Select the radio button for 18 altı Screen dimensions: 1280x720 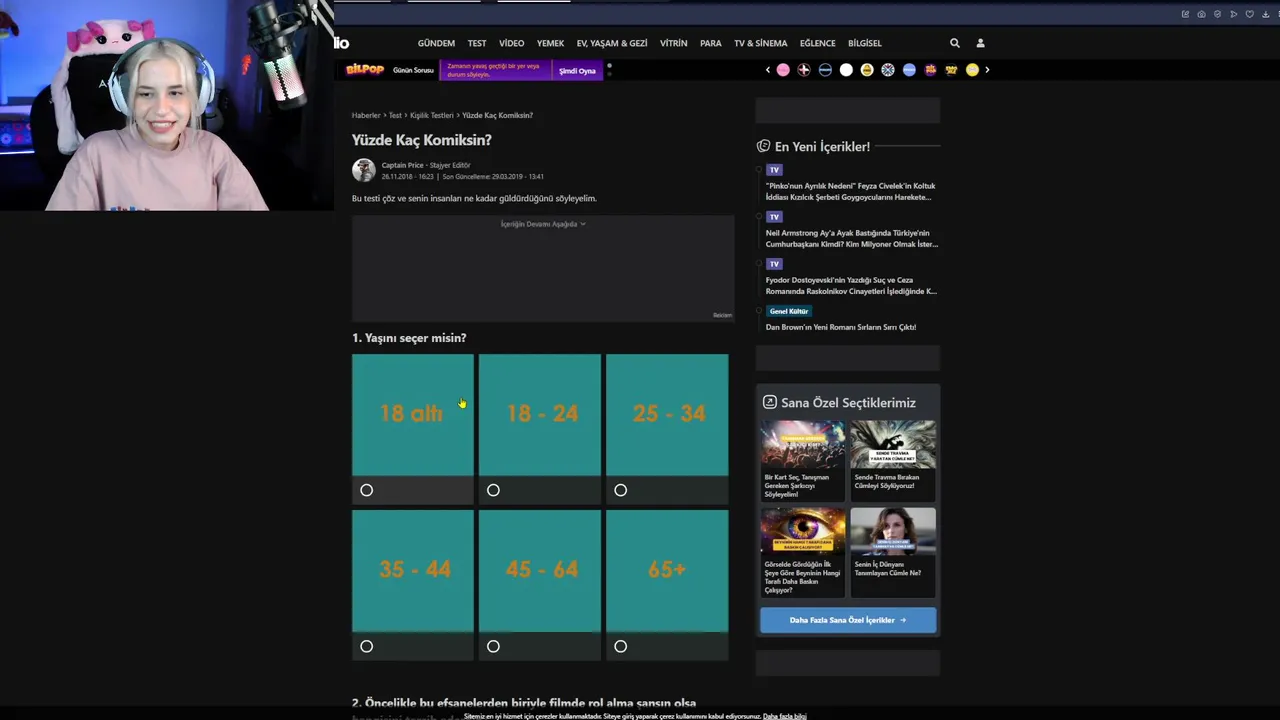367,490
